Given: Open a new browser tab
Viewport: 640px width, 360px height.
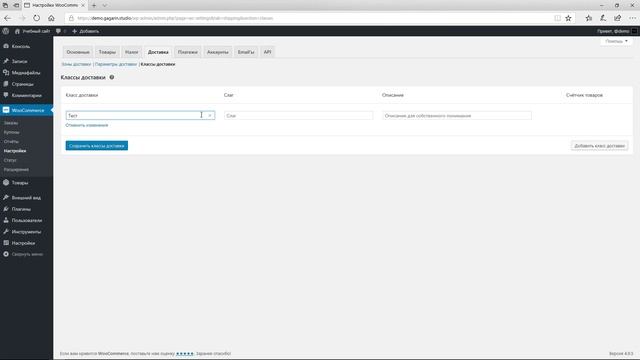Looking at the screenshot, I should tap(94, 5).
